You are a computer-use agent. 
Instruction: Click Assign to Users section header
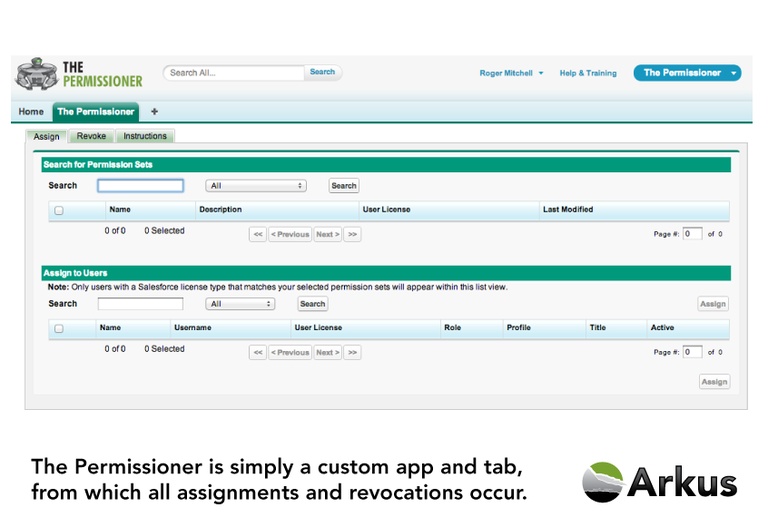[386, 273]
